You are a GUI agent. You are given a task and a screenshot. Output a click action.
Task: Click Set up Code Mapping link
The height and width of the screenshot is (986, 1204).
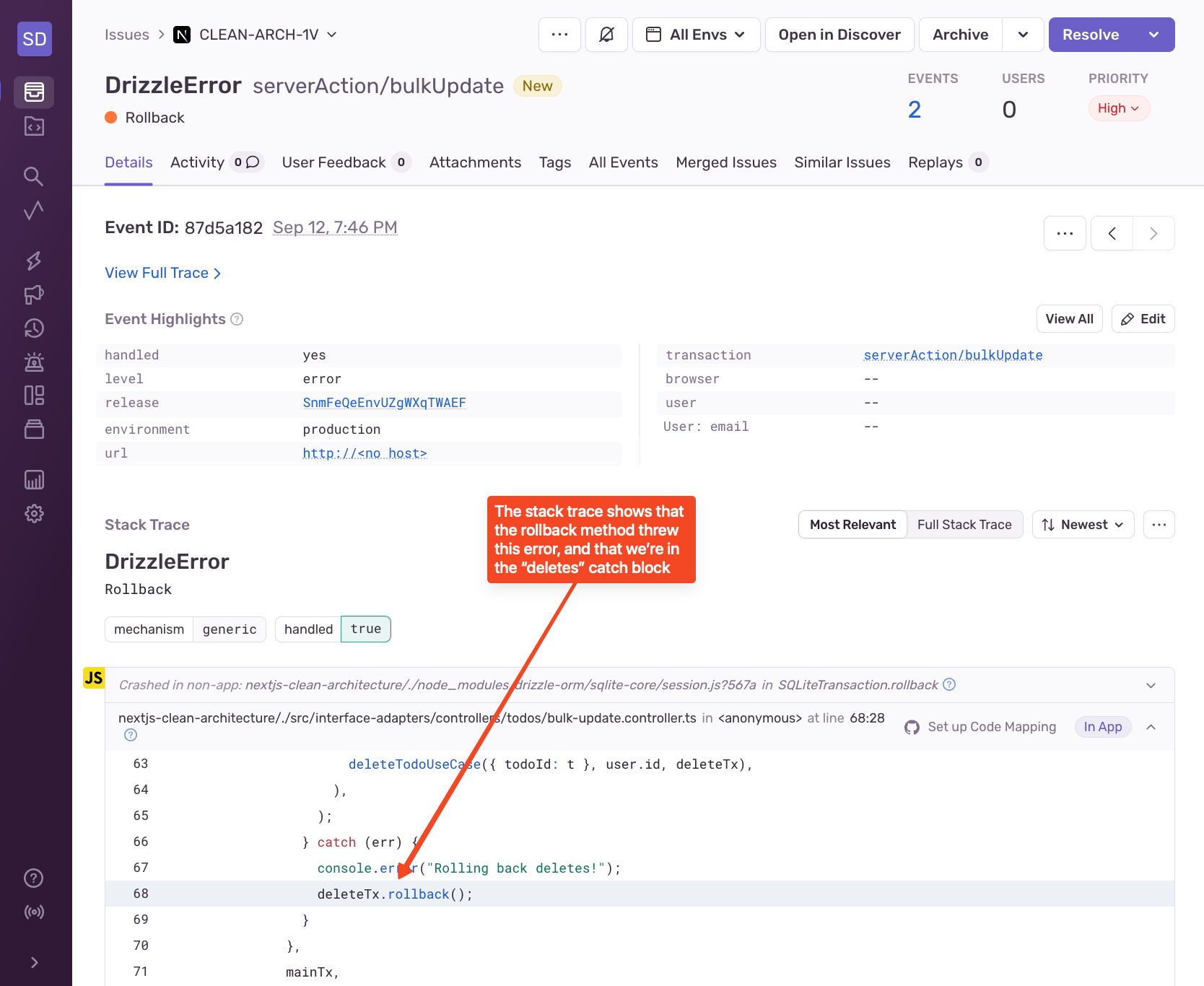point(980,727)
